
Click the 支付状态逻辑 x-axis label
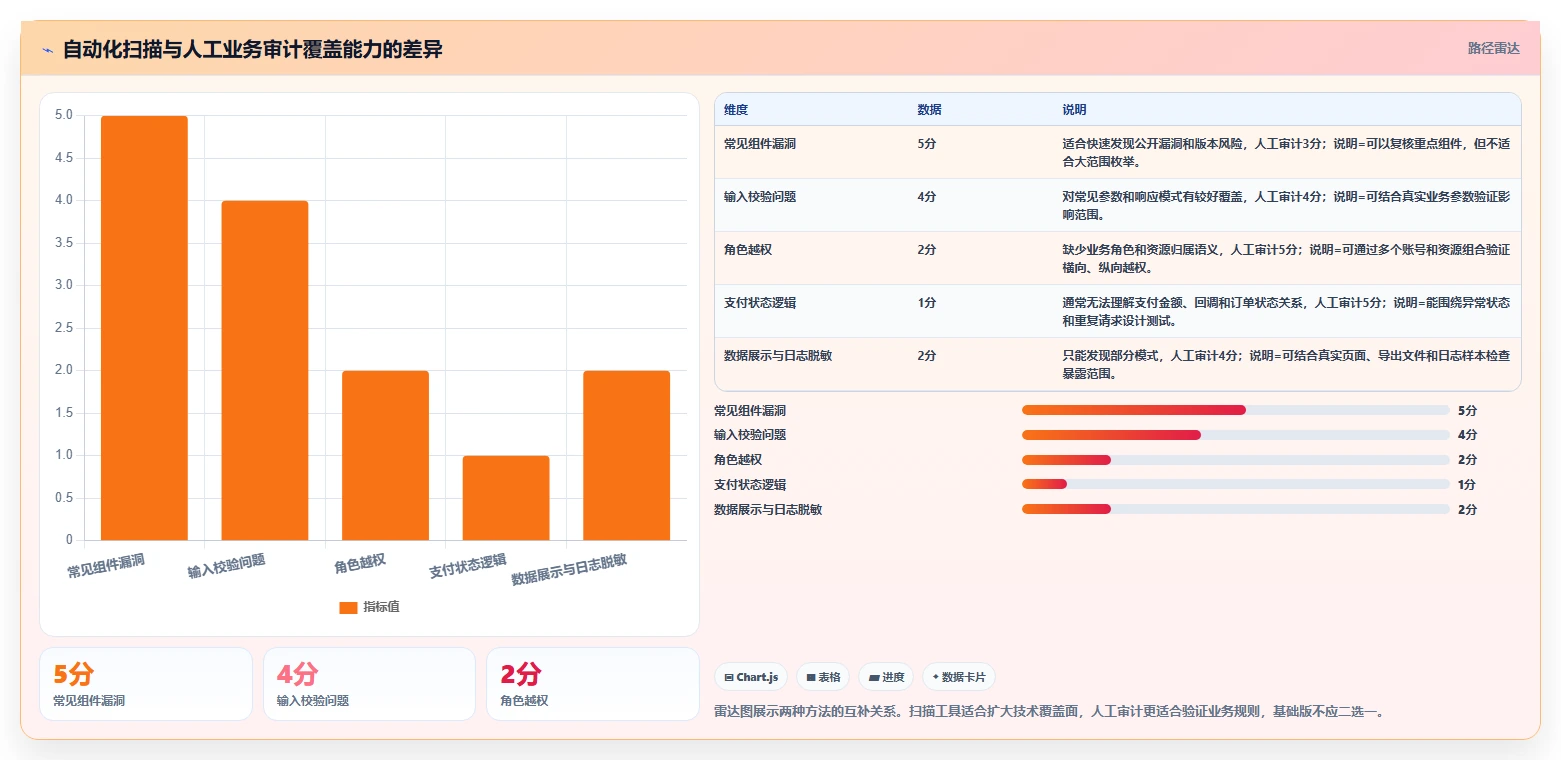click(x=467, y=566)
